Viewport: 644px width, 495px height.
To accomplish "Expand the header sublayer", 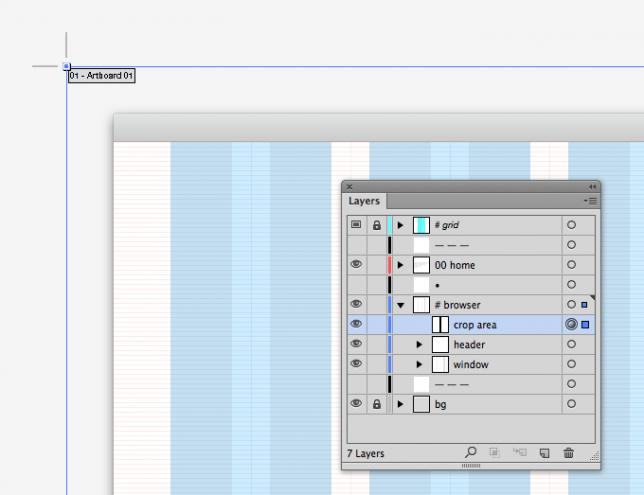I will 419,344.
